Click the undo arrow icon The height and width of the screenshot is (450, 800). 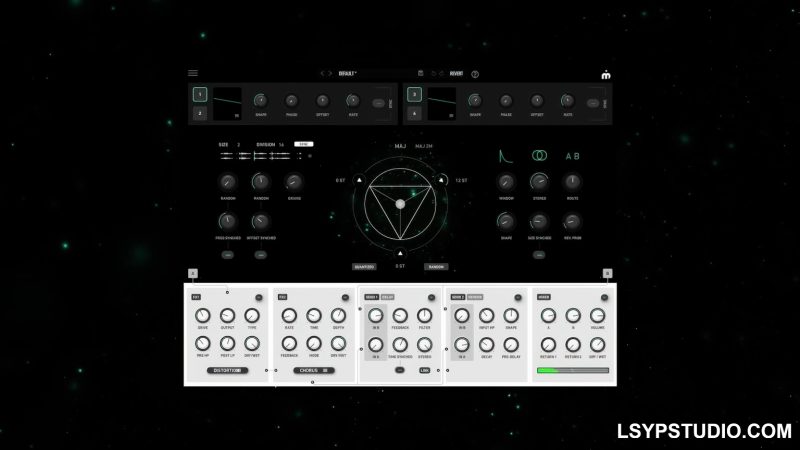[x=434, y=73]
